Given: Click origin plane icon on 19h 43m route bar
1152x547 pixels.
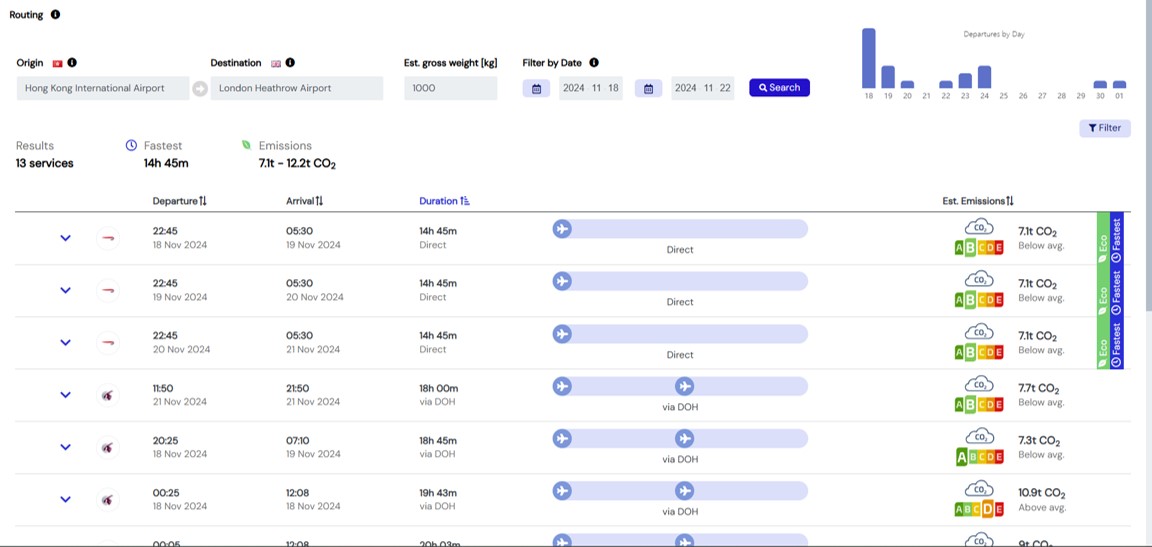Looking at the screenshot, I should click(x=562, y=490).
